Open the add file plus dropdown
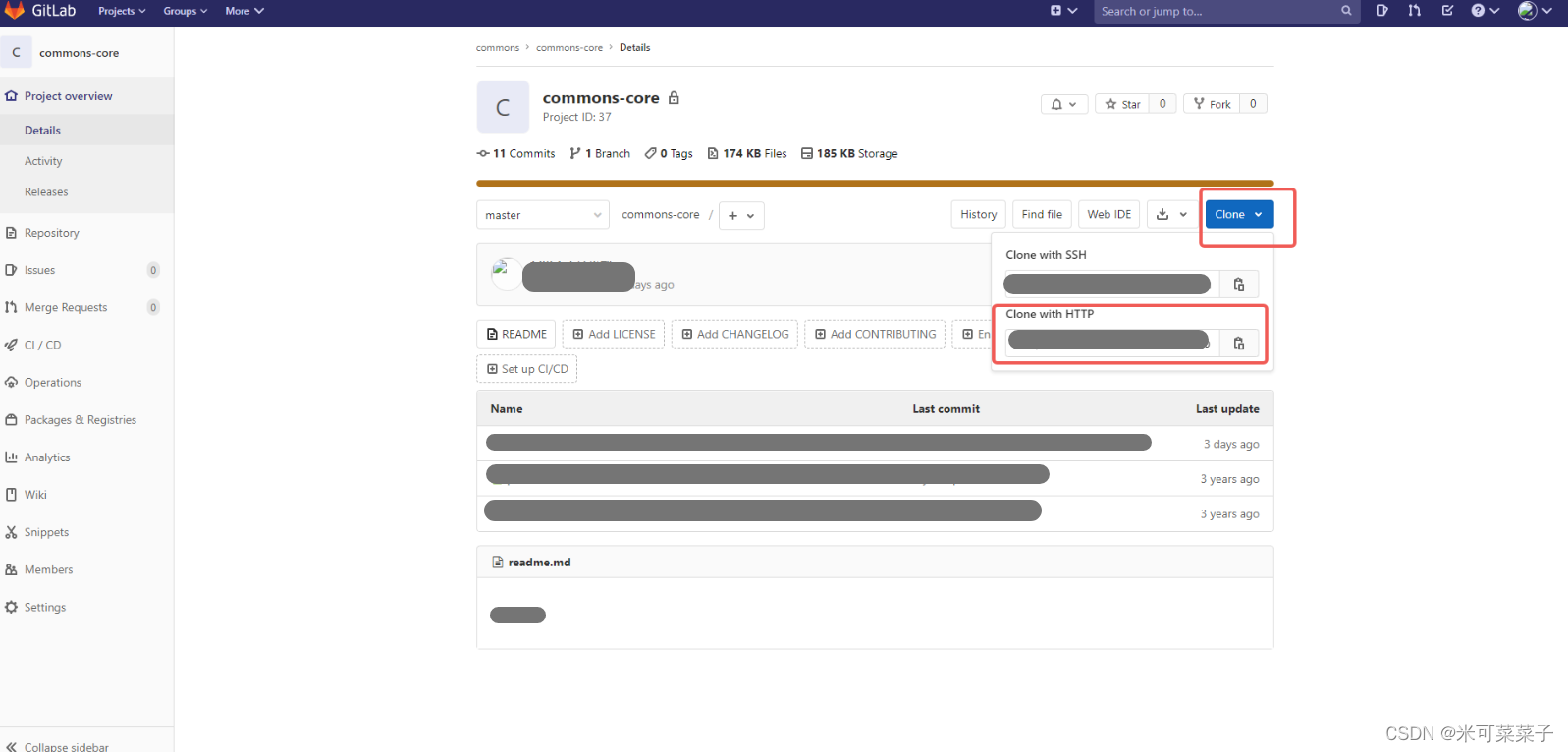The height and width of the screenshot is (752, 1568). point(741,215)
